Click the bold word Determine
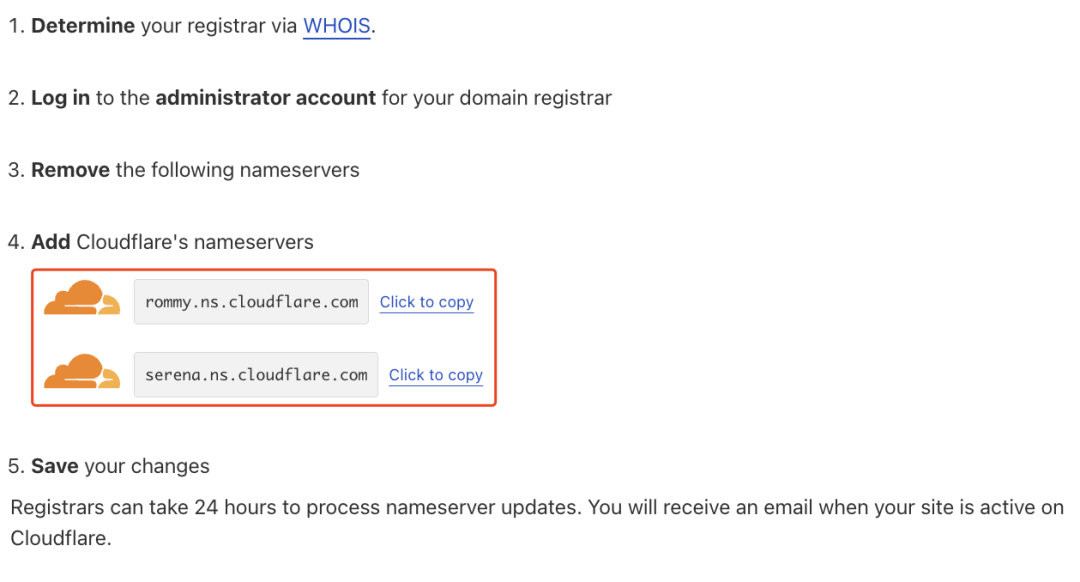Screen dimensions: 1080x582 83,26
